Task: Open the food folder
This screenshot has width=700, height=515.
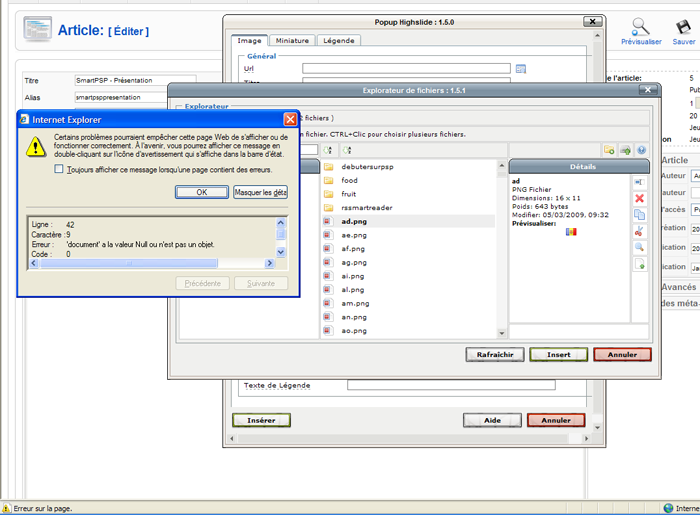Action: click(x=349, y=180)
